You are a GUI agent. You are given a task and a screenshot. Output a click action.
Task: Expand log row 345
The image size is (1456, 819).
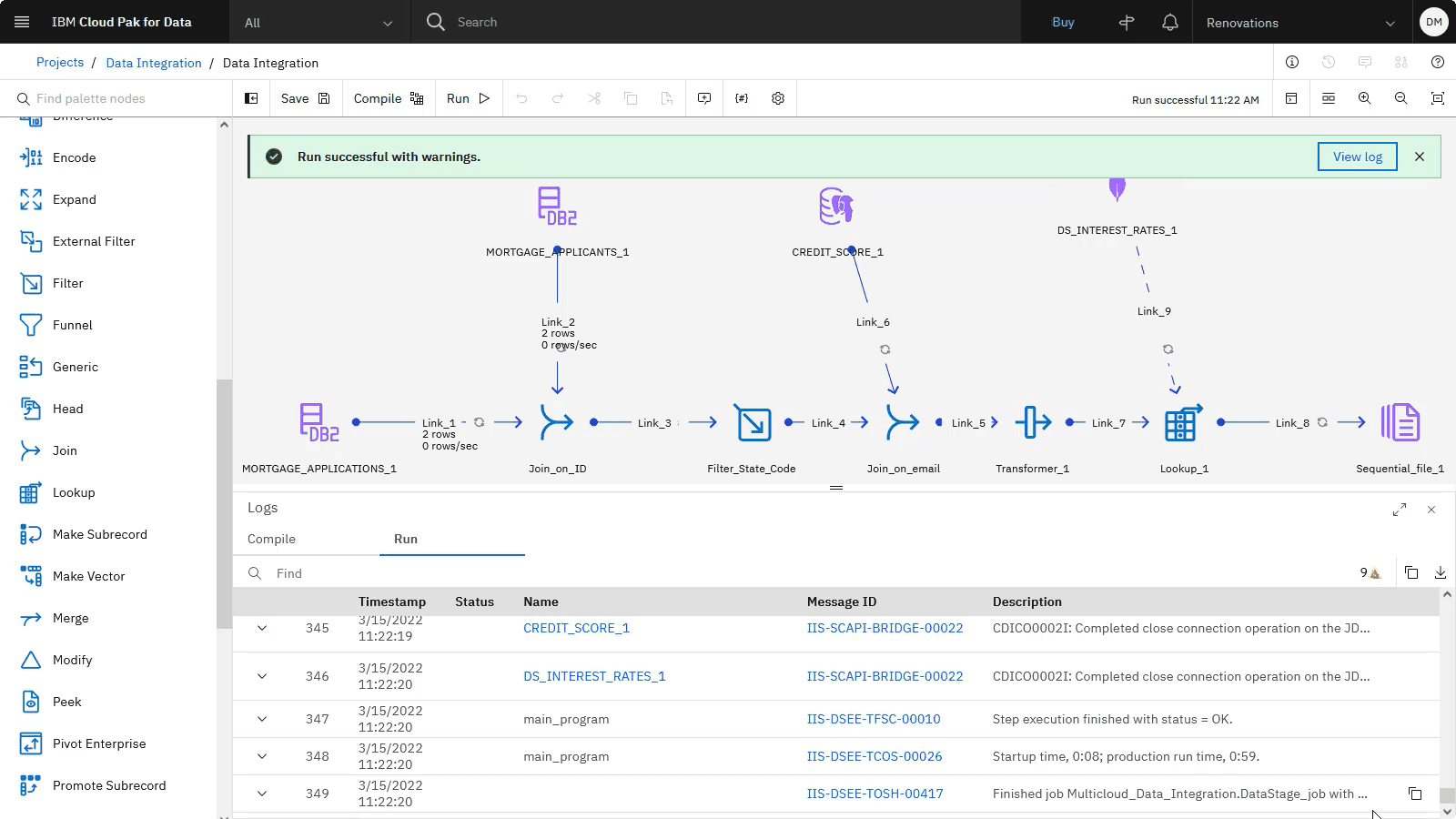(262, 628)
